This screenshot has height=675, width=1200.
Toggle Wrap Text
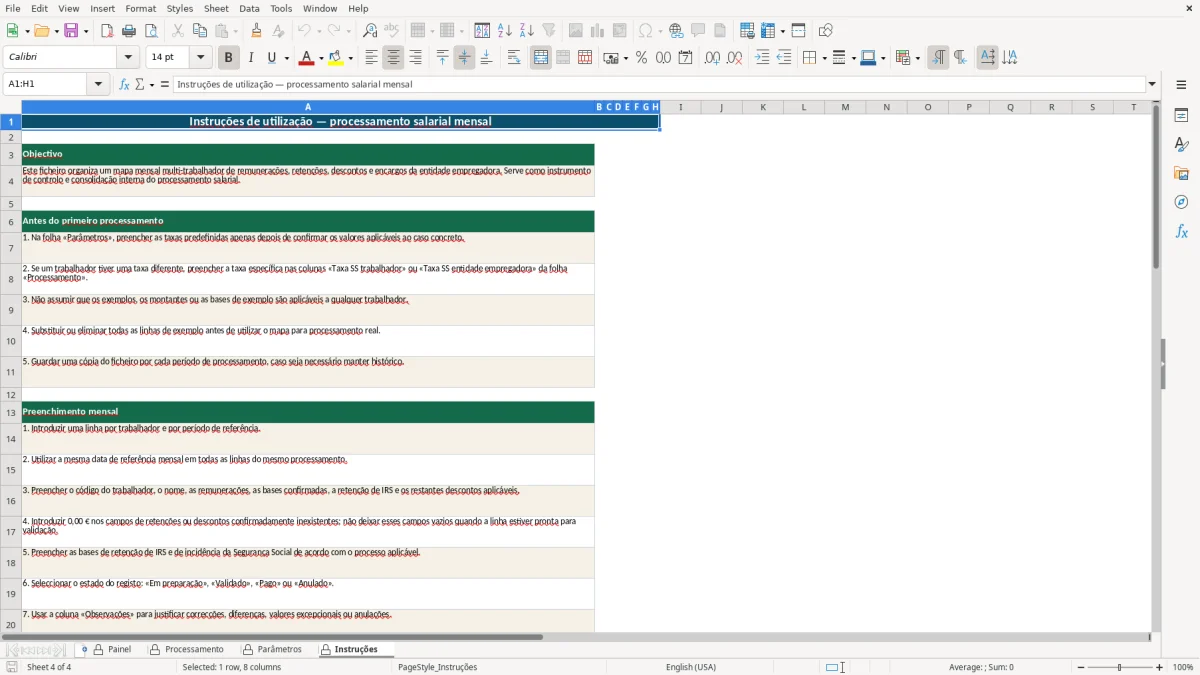[514, 58]
